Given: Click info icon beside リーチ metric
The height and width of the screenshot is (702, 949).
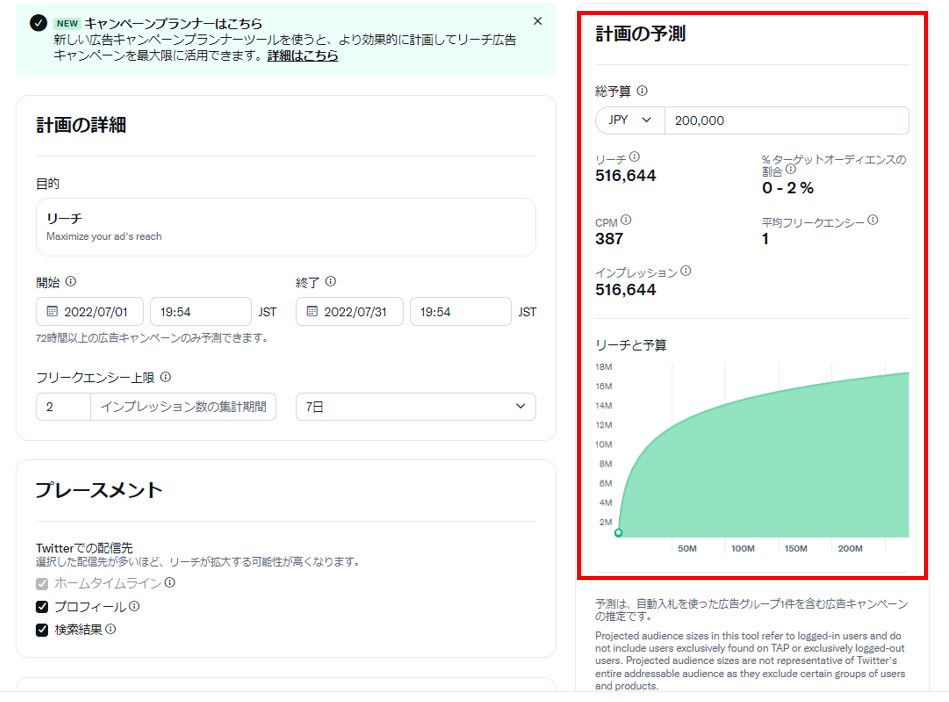Looking at the screenshot, I should click(x=634, y=157).
